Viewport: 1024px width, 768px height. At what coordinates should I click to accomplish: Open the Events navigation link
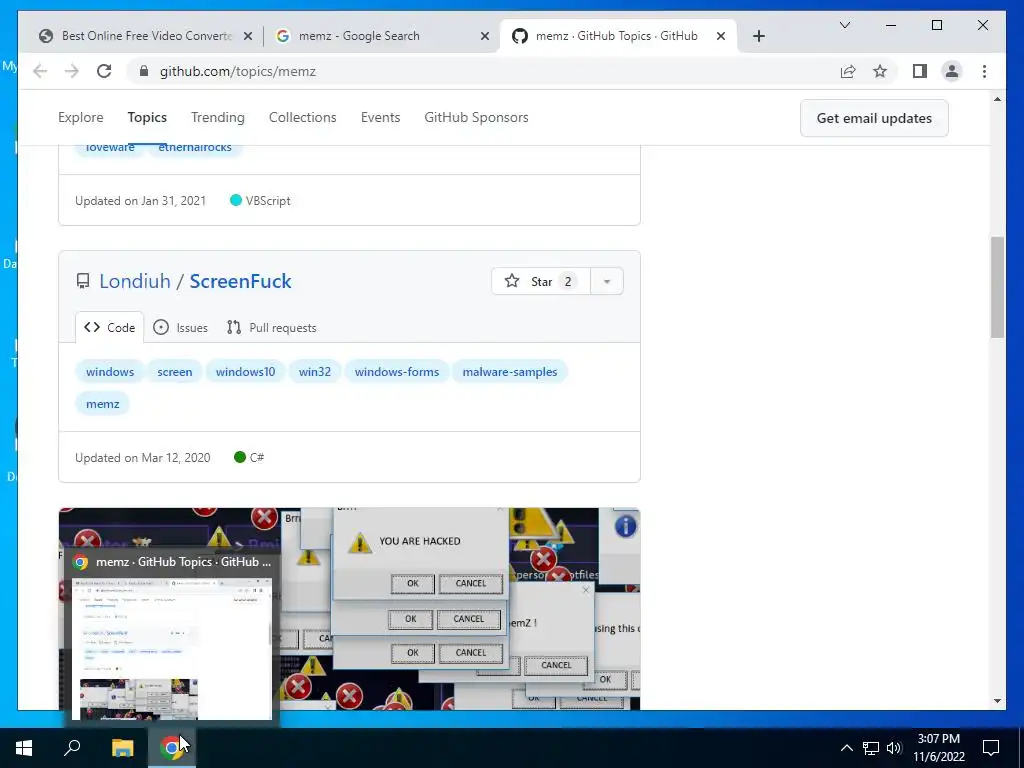[380, 118]
